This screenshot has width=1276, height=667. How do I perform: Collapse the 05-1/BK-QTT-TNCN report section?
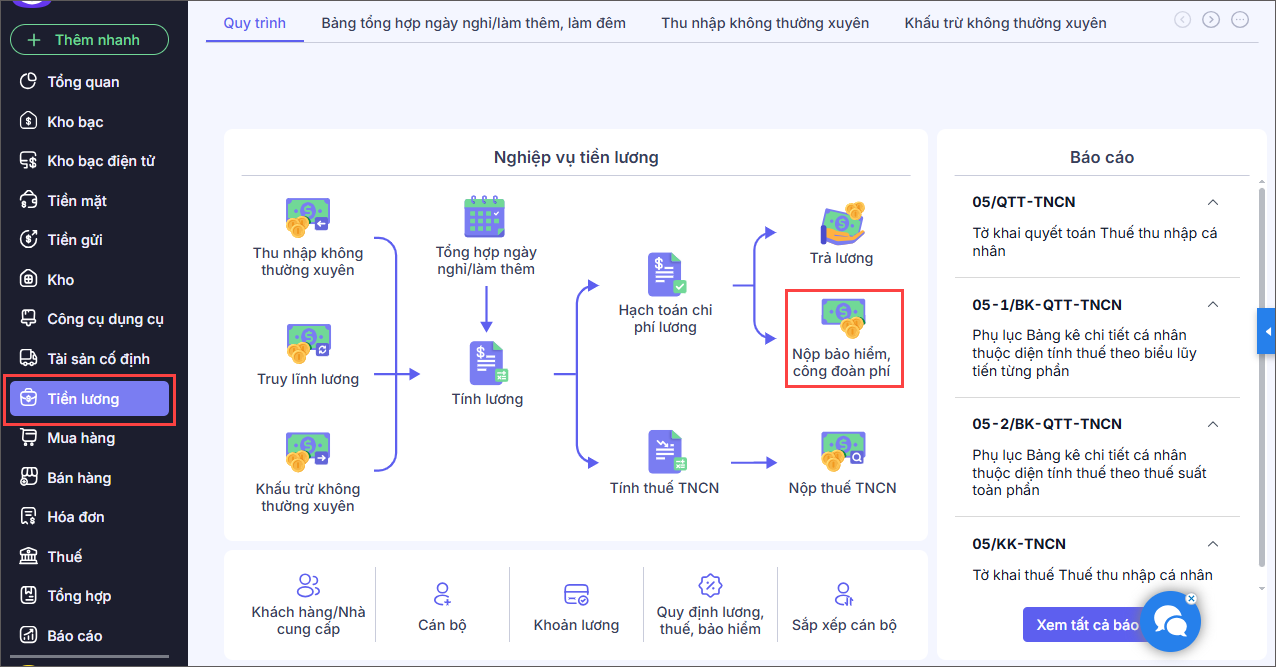point(1212,304)
